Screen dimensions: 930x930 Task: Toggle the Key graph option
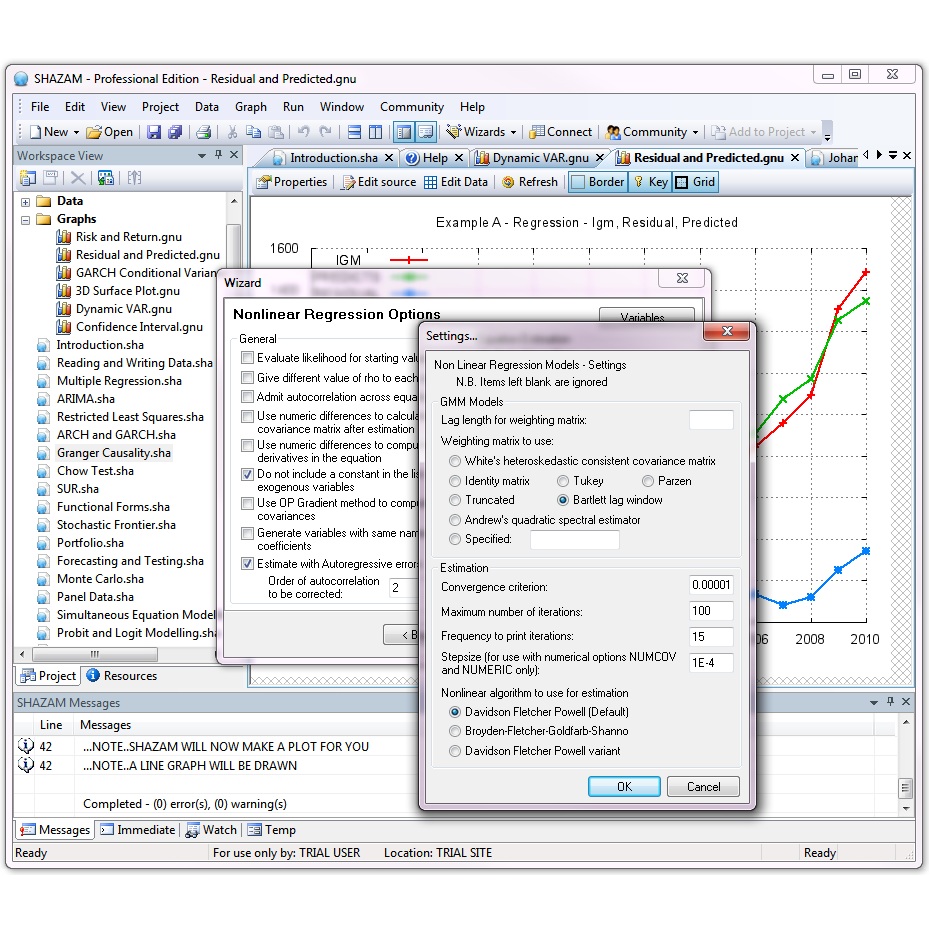coord(651,182)
